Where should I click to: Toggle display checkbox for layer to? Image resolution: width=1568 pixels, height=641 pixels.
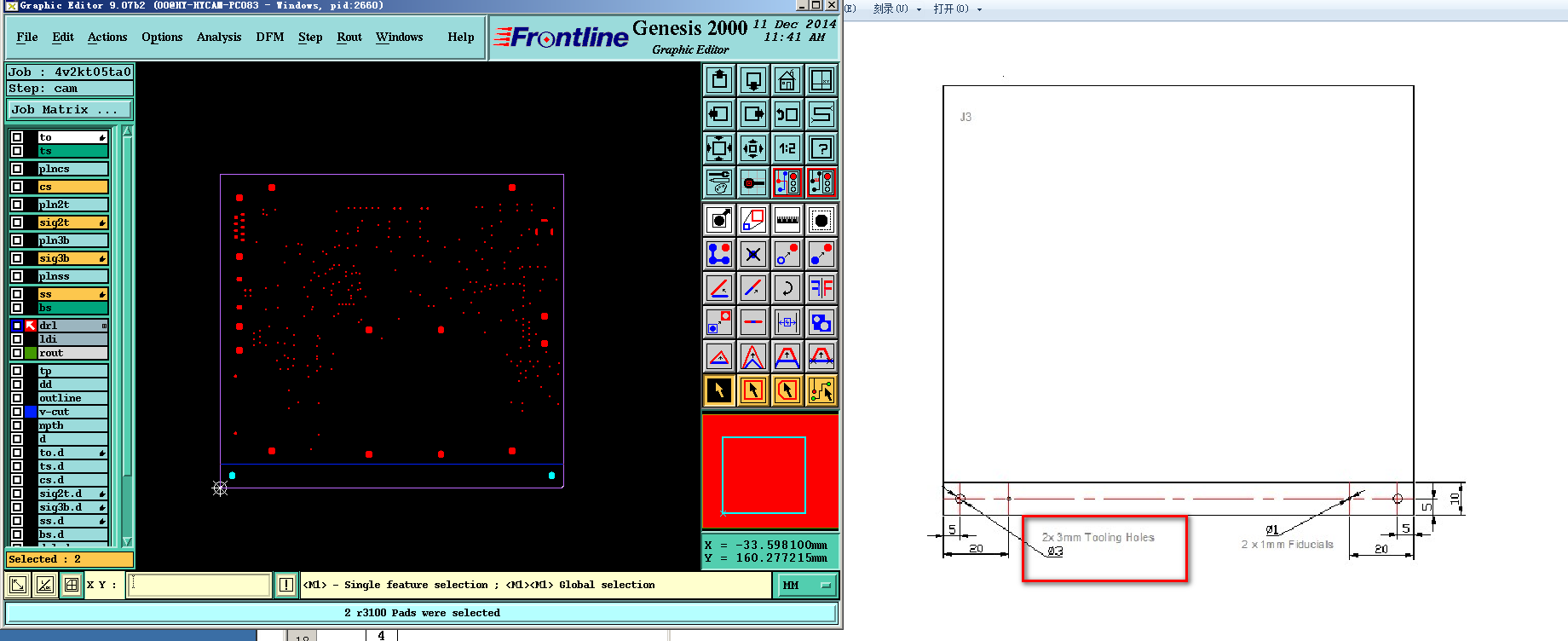[x=17, y=137]
